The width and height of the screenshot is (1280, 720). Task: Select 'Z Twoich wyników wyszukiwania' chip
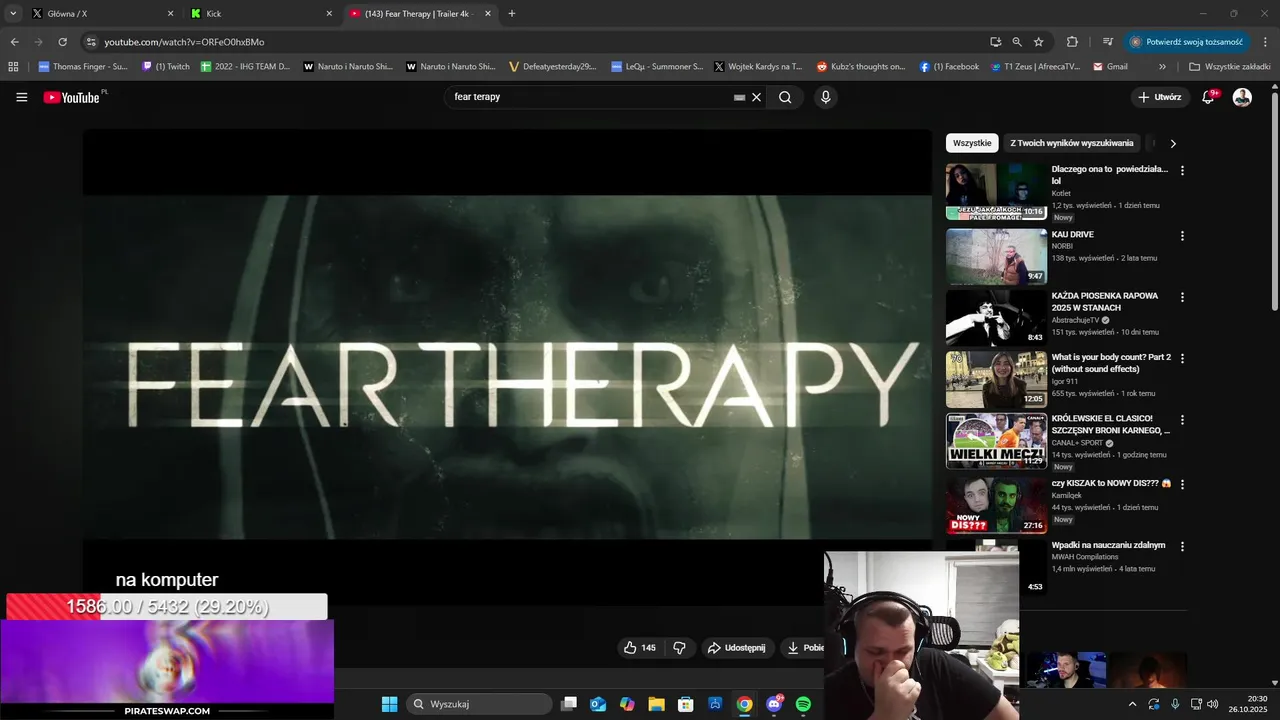click(x=1072, y=143)
